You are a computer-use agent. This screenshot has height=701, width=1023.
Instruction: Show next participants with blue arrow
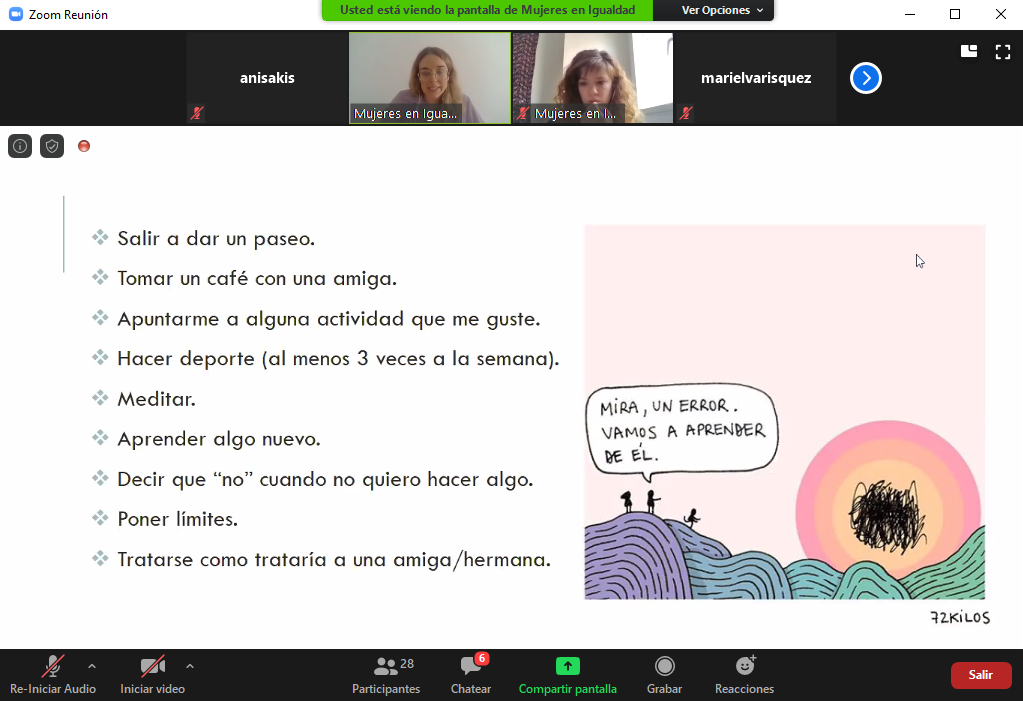click(866, 78)
